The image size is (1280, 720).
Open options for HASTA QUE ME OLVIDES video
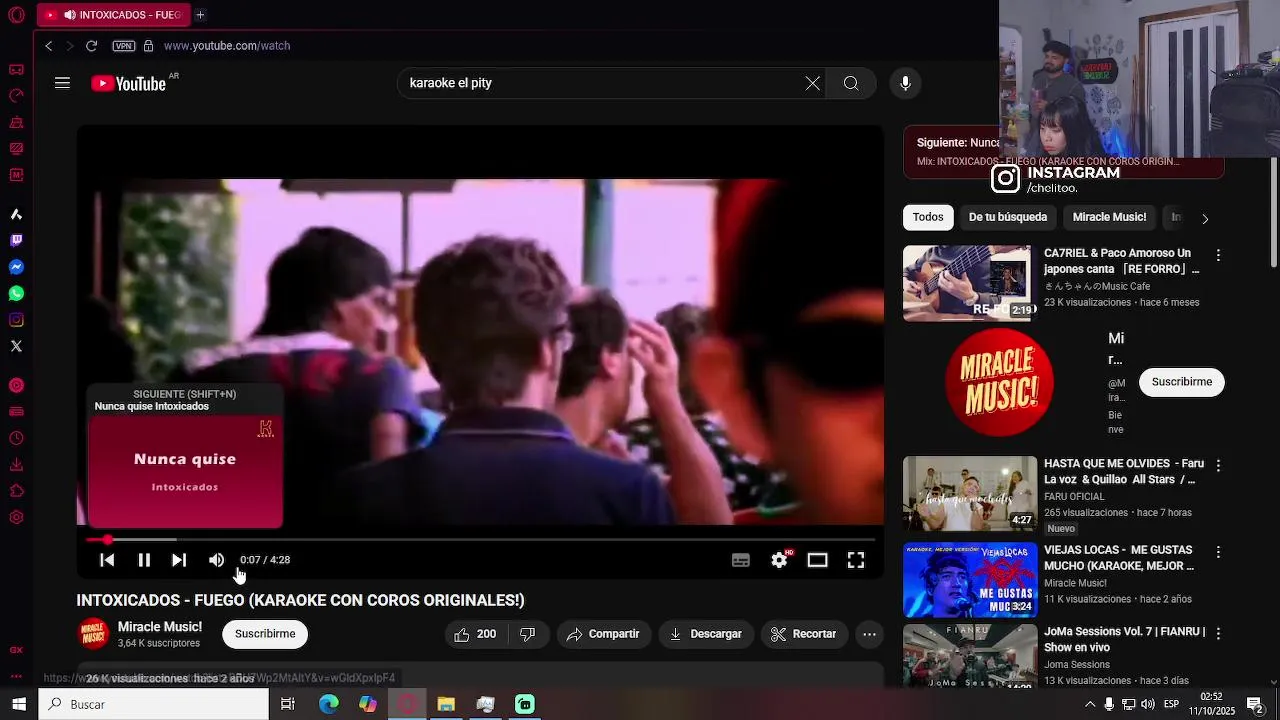pos(1218,466)
